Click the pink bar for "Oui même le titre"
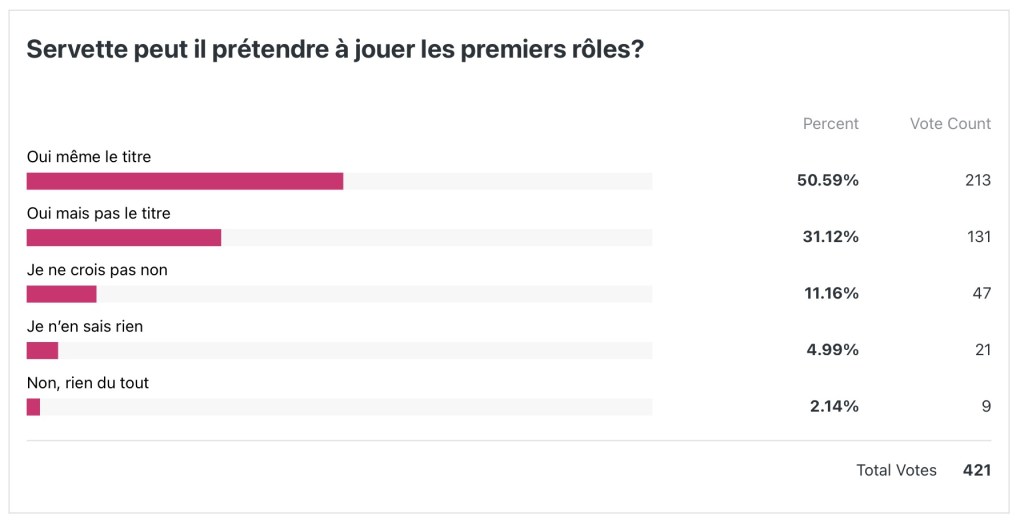1024x523 pixels. click(x=185, y=181)
